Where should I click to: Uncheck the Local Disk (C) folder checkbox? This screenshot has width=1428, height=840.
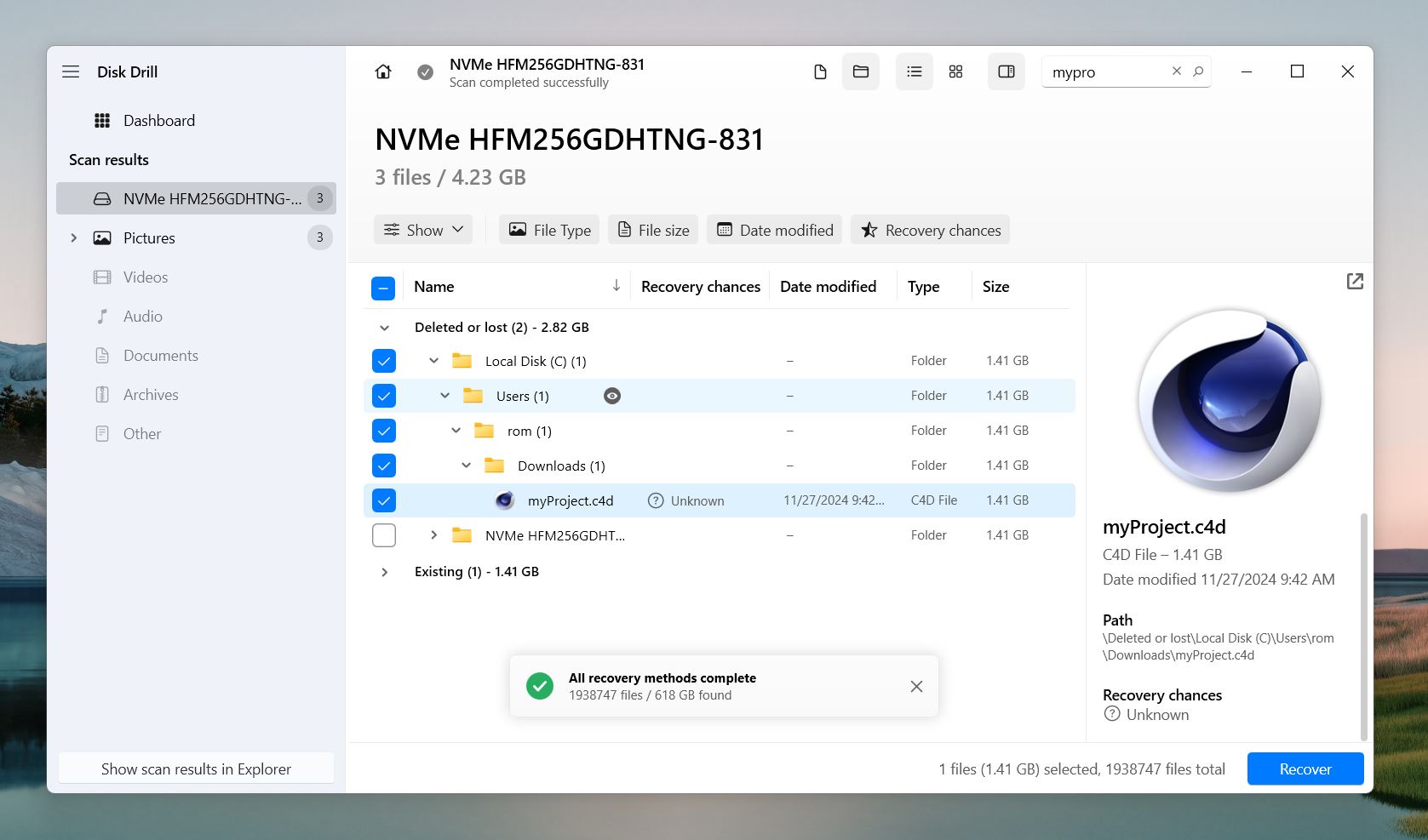click(x=384, y=361)
